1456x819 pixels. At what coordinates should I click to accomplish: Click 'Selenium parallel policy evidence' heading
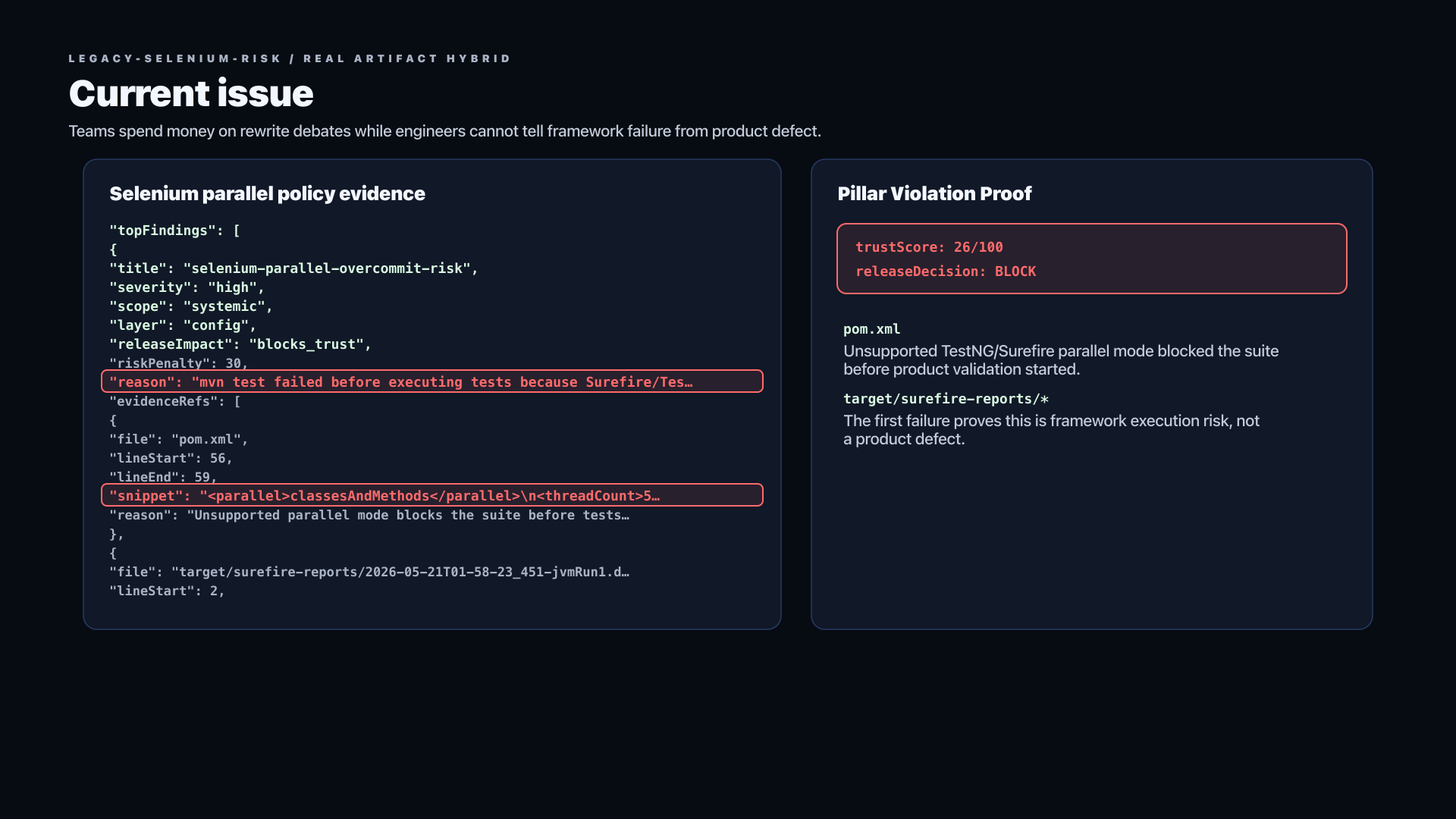tap(267, 193)
